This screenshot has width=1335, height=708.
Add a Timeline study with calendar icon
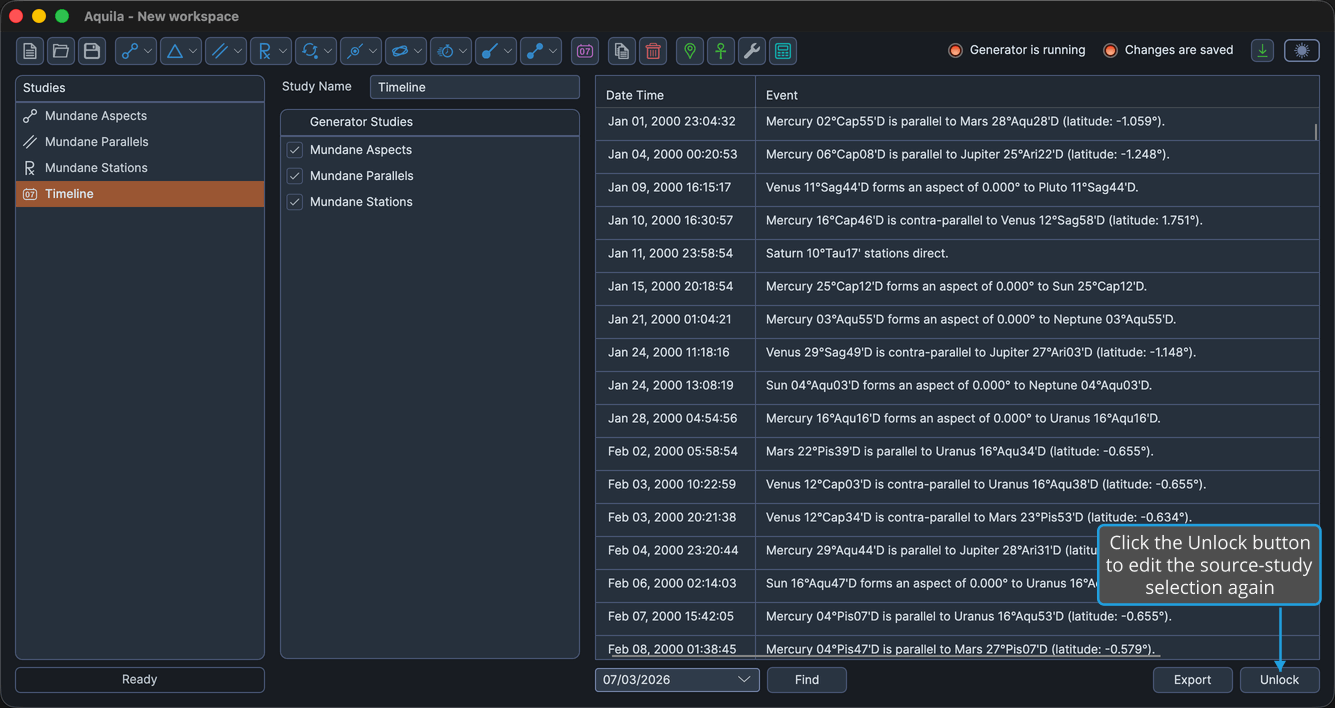[585, 51]
